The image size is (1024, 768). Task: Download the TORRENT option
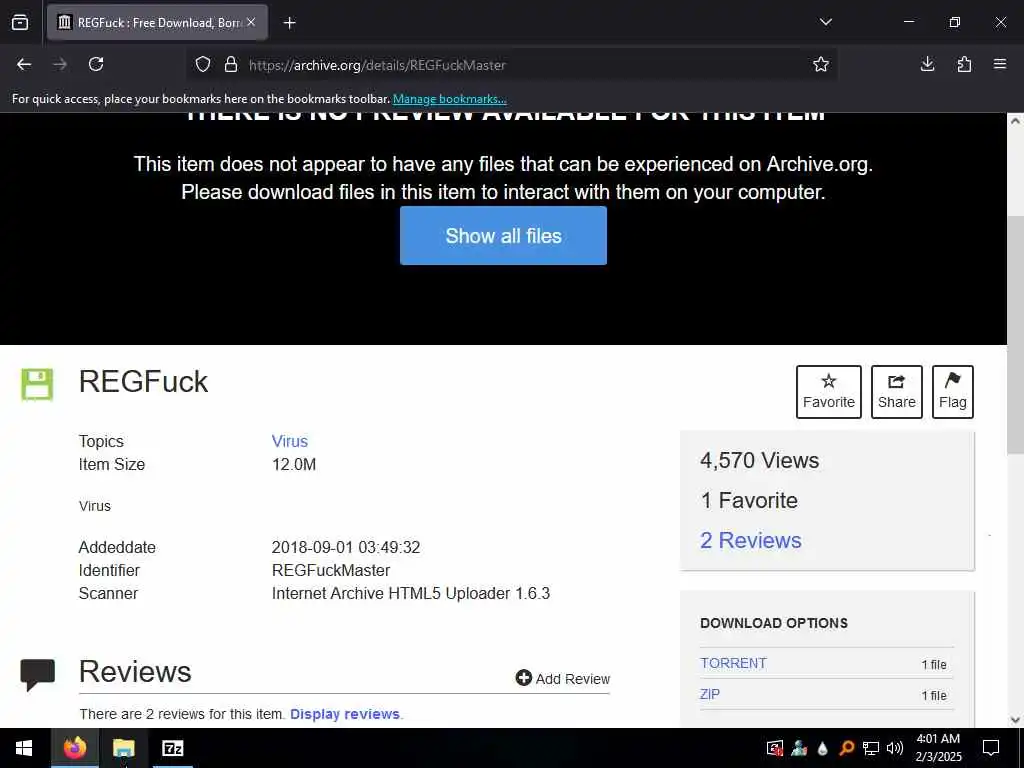(x=733, y=663)
